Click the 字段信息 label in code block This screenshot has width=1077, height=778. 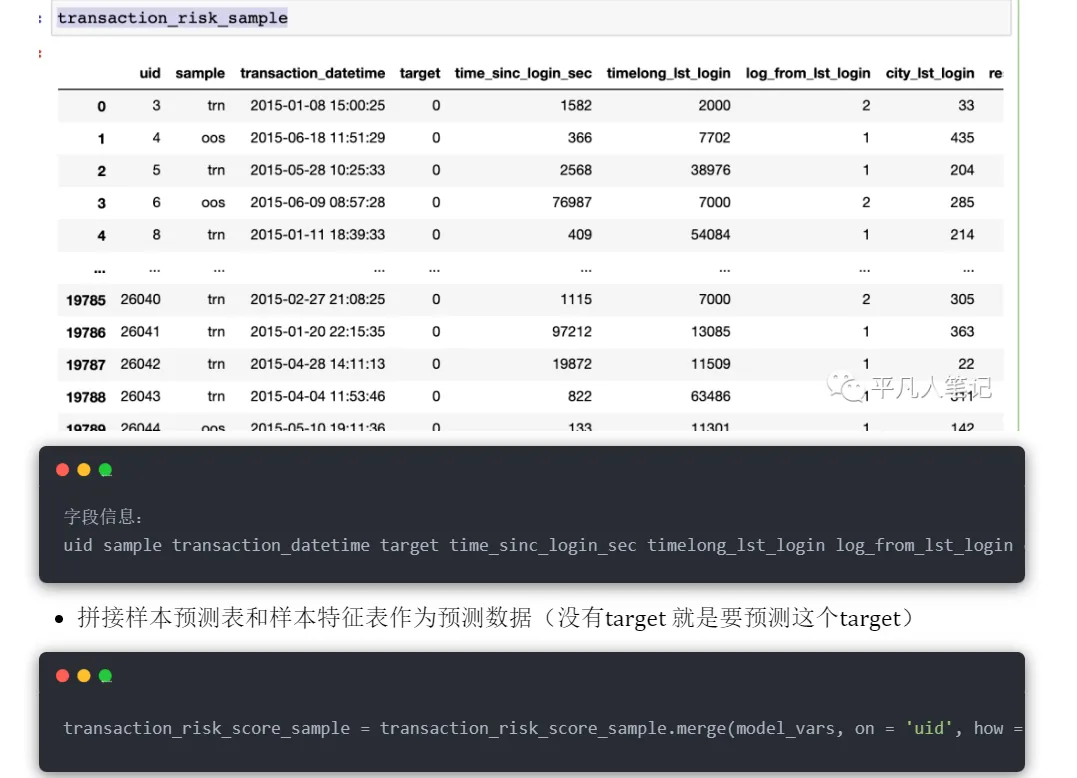(103, 516)
